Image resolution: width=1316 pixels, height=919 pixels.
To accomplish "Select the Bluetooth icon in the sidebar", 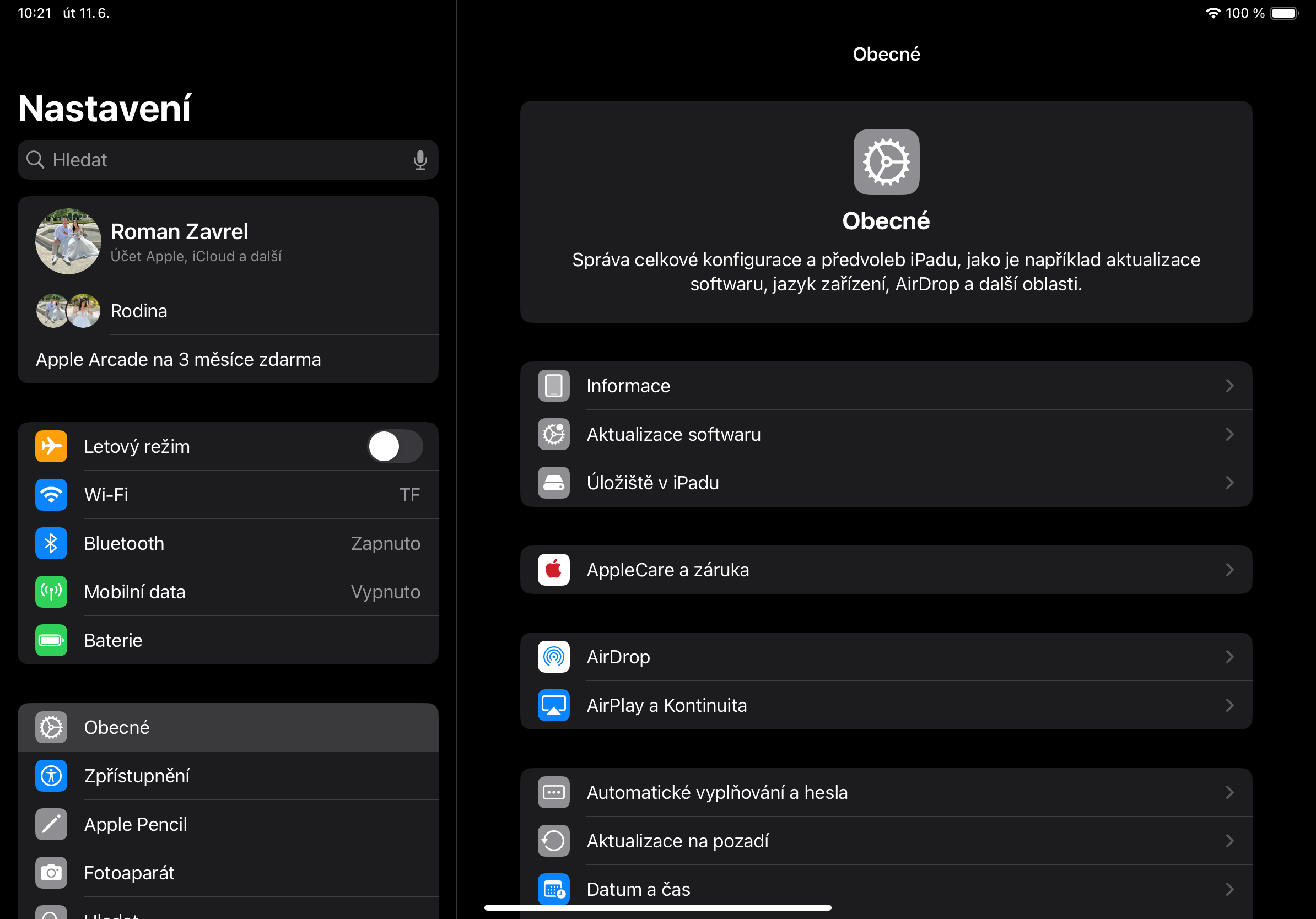I will click(x=51, y=543).
